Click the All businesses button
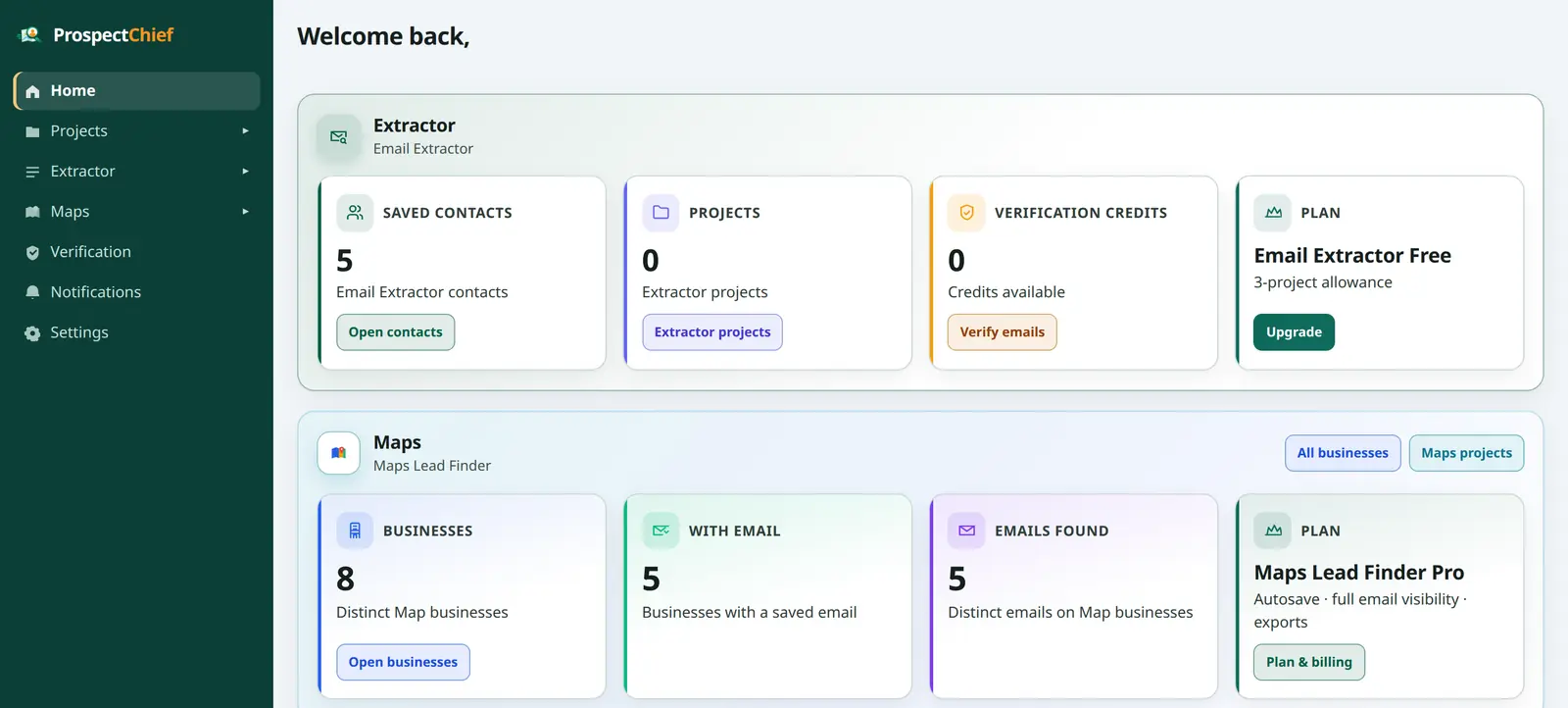Screen dimensions: 1568x708 click(1343, 453)
